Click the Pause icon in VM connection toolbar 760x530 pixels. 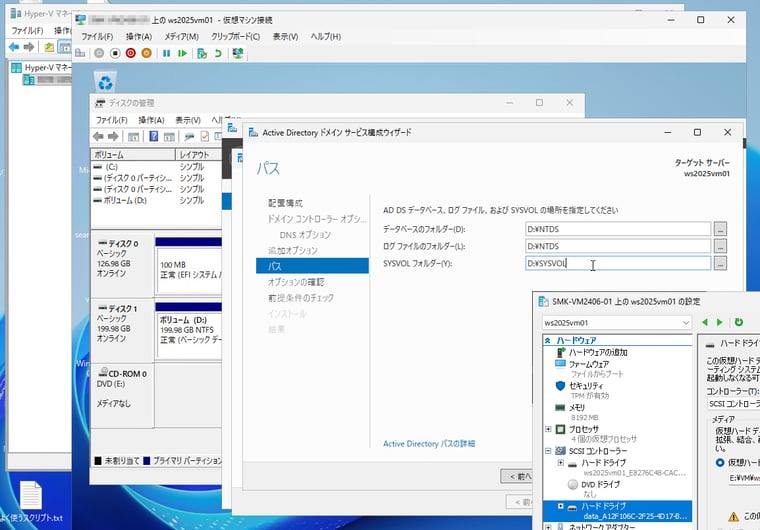click(166, 53)
